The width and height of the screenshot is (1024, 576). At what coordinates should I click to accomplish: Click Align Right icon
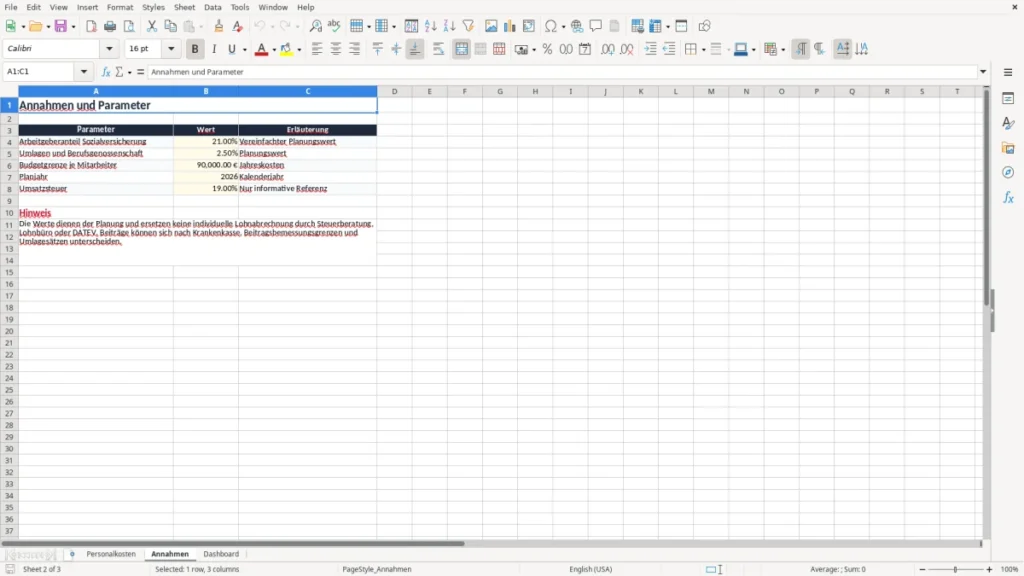[355, 49]
